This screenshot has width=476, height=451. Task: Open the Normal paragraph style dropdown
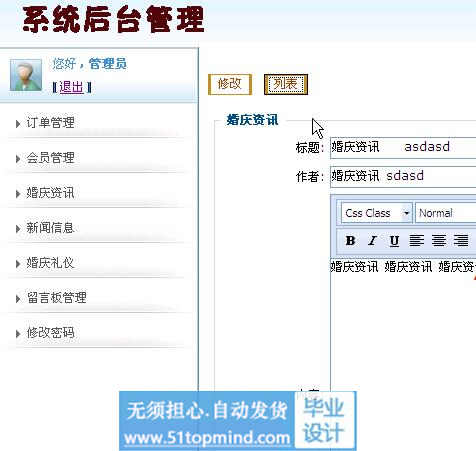click(x=446, y=213)
